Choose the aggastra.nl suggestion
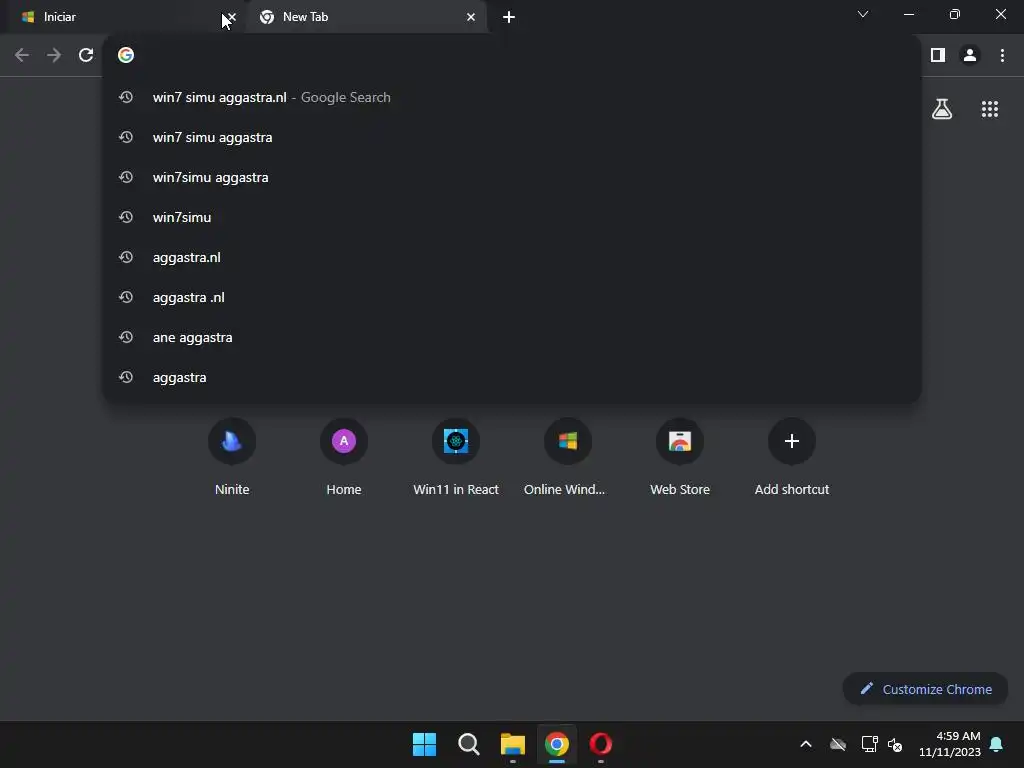 point(512,257)
